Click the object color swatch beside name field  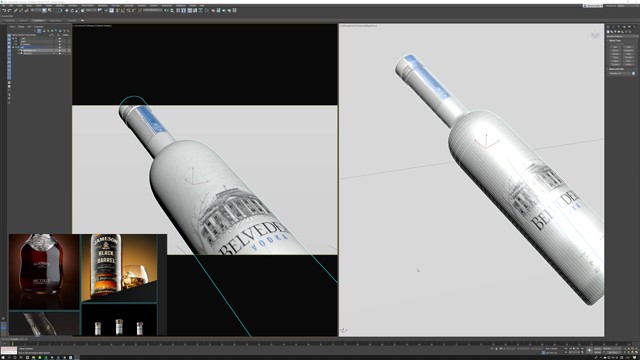pos(633,73)
